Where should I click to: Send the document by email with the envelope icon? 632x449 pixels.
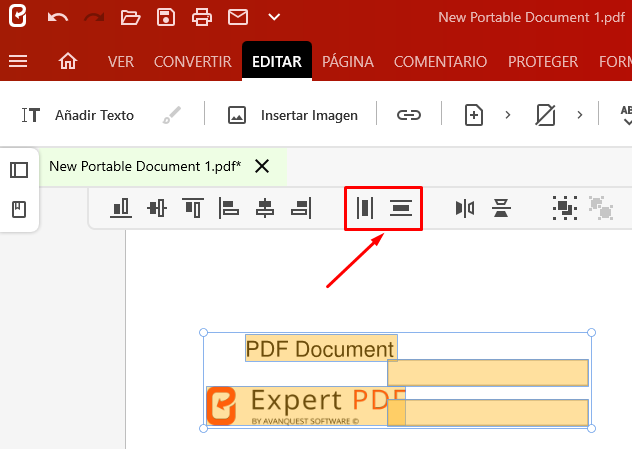click(238, 17)
